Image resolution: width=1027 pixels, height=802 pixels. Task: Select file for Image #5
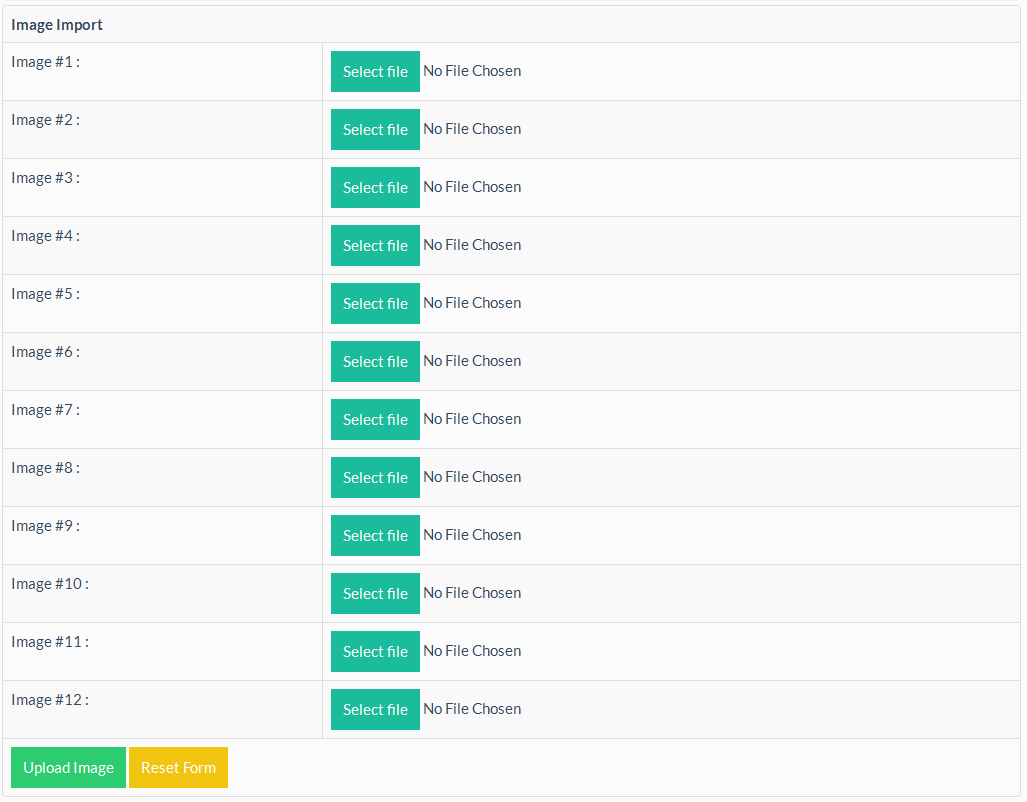click(x=375, y=304)
